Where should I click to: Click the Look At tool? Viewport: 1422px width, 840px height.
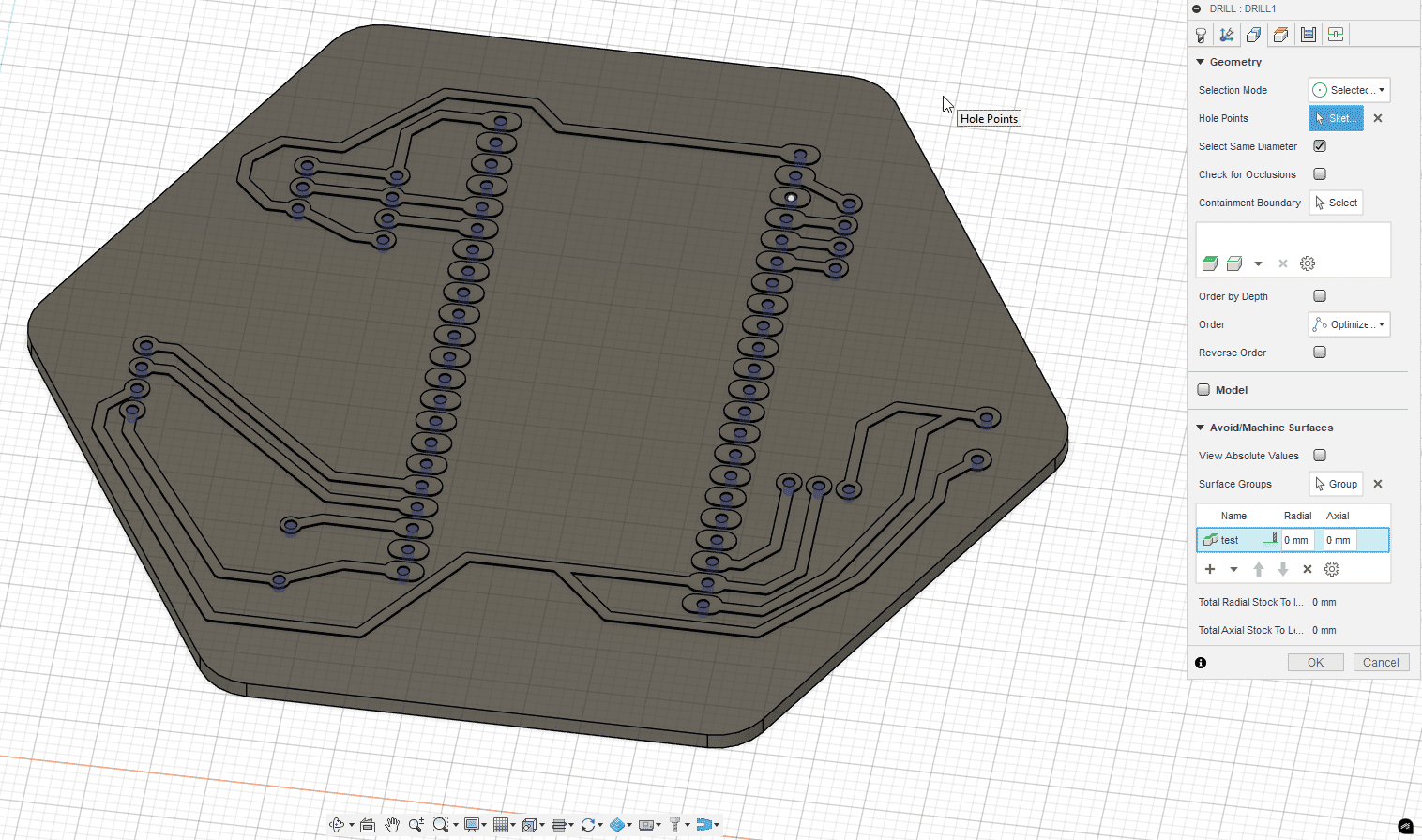pyautogui.click(x=368, y=825)
